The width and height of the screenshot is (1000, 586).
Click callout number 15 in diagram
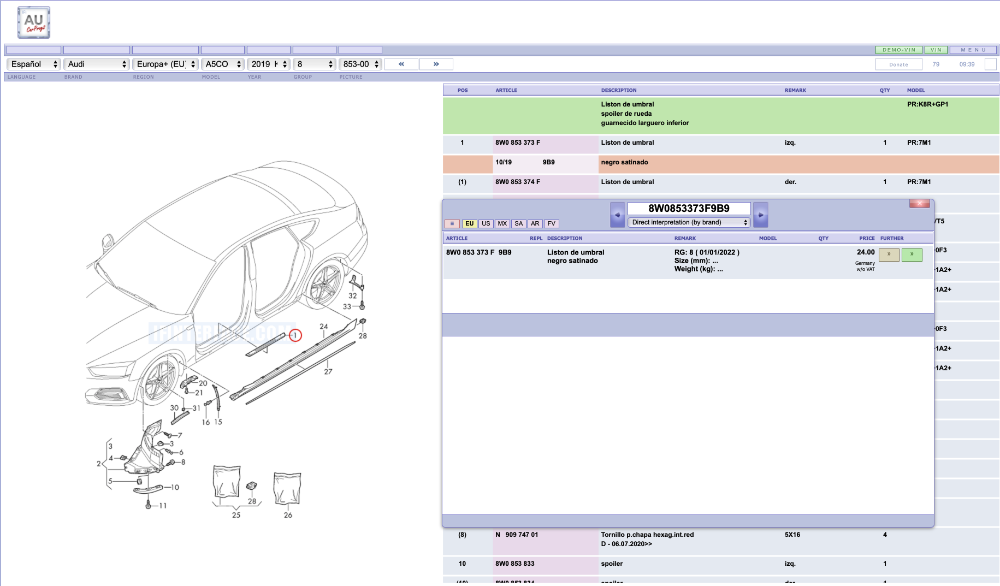point(218,422)
